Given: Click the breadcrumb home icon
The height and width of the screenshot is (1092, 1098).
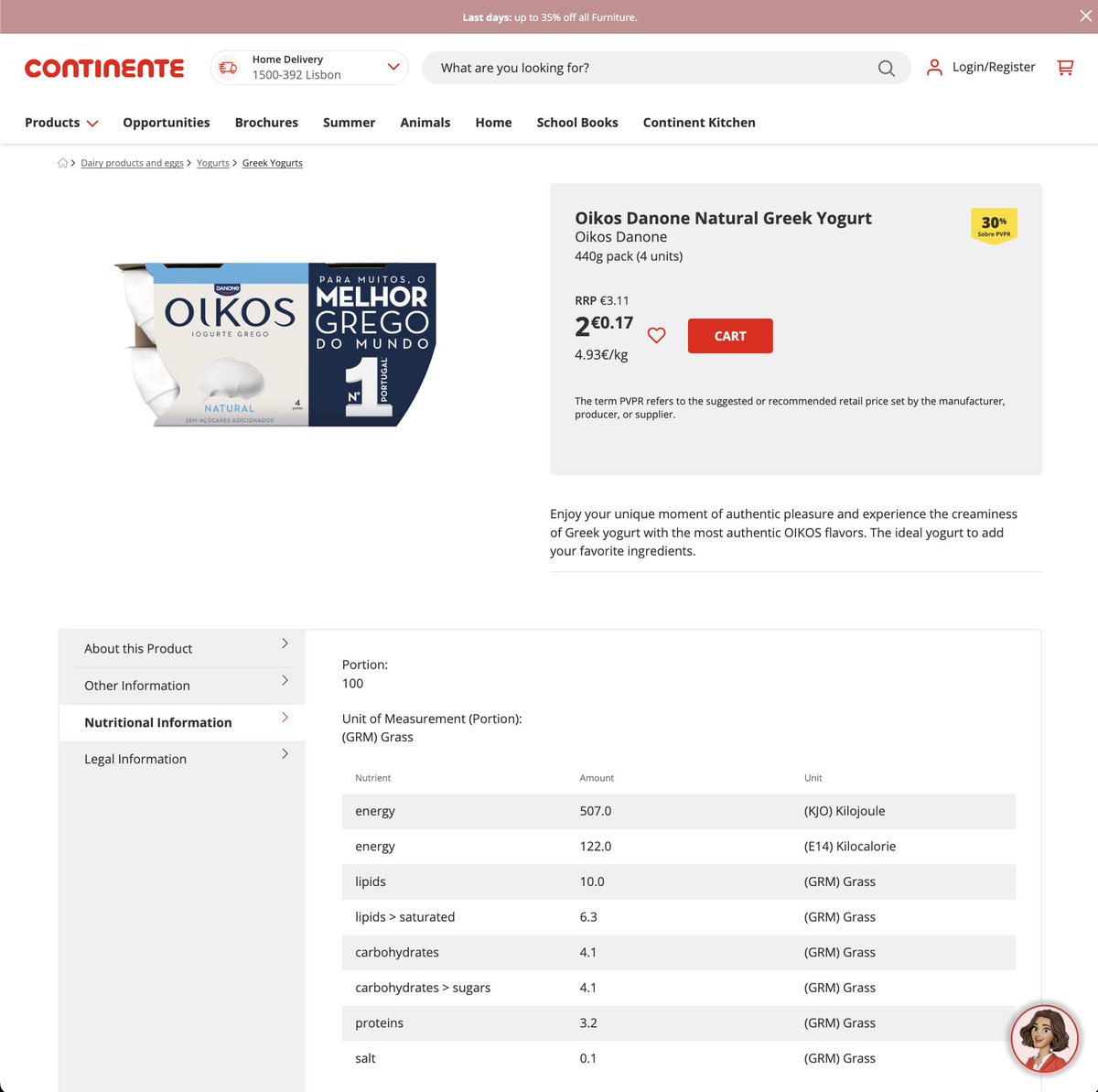Looking at the screenshot, I should pyautogui.click(x=62, y=163).
